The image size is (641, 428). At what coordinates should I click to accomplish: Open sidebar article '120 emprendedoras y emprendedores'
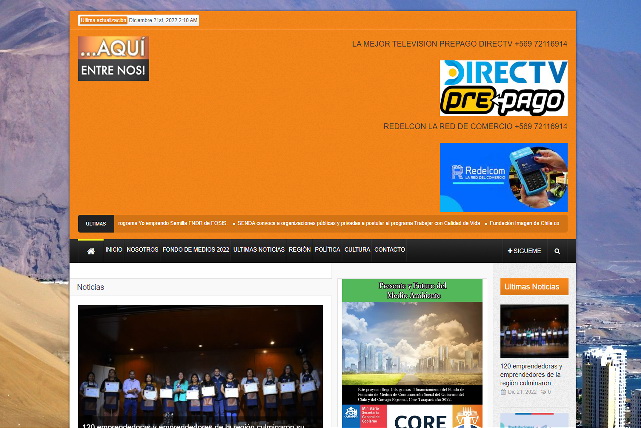pos(534,374)
